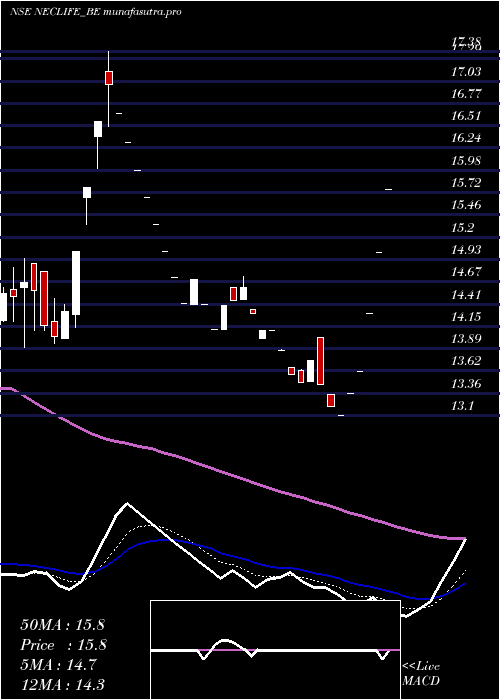Click the 13.1 price axis label
500x700 pixels.
(462, 406)
